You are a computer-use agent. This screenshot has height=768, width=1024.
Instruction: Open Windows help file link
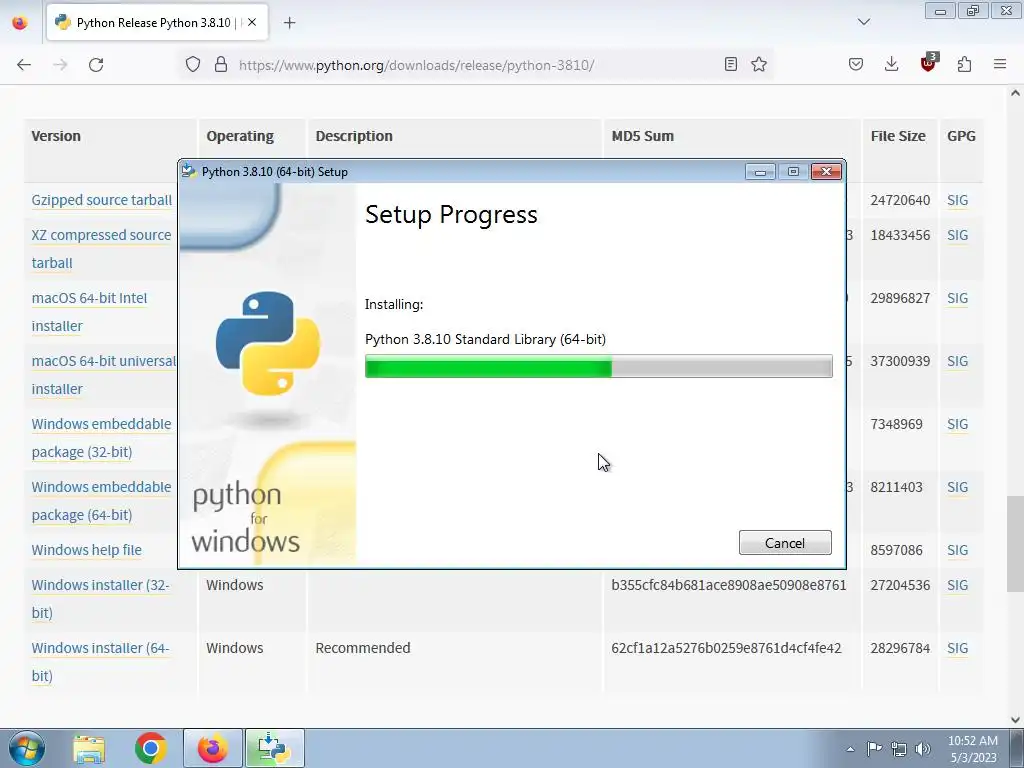pyautogui.click(x=87, y=550)
